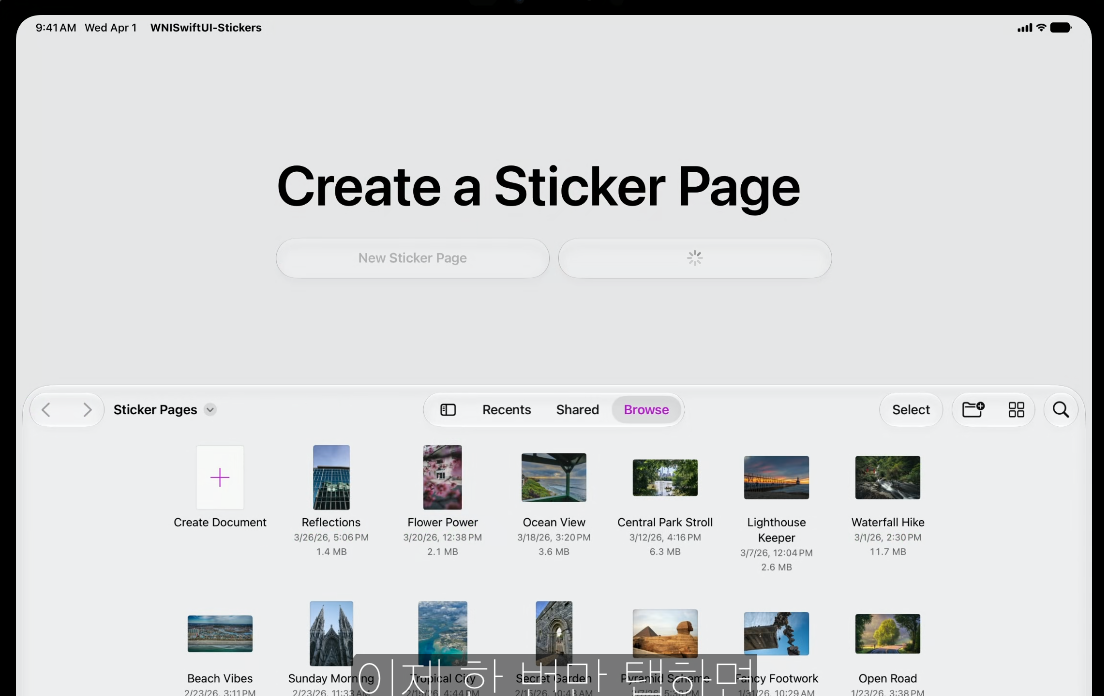Click the 3/26/26, 5:06 PM date text
Screen dimensions: 1104x696
click(331, 538)
